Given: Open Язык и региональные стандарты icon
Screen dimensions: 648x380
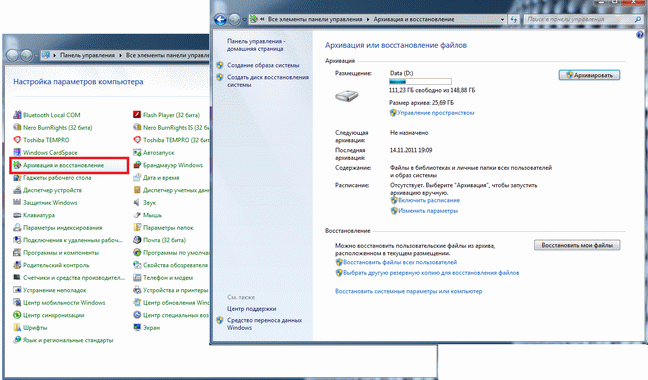Looking at the screenshot, I should (x=17, y=340).
